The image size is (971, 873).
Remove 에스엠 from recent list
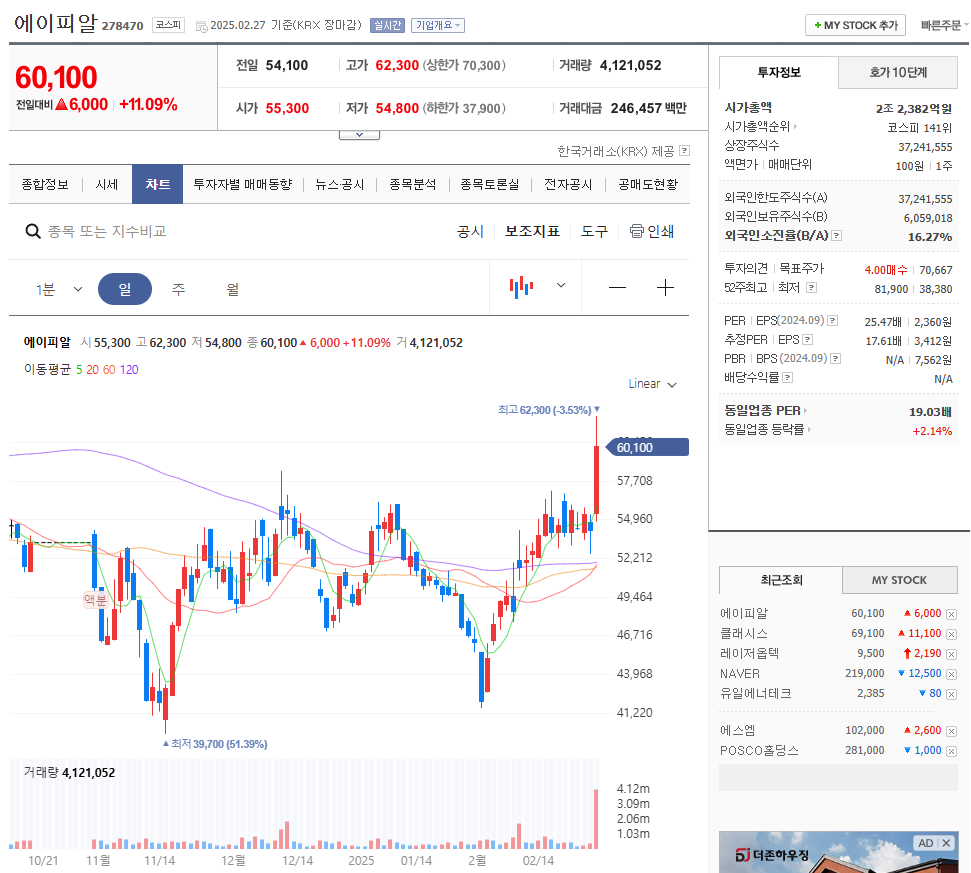click(x=951, y=731)
